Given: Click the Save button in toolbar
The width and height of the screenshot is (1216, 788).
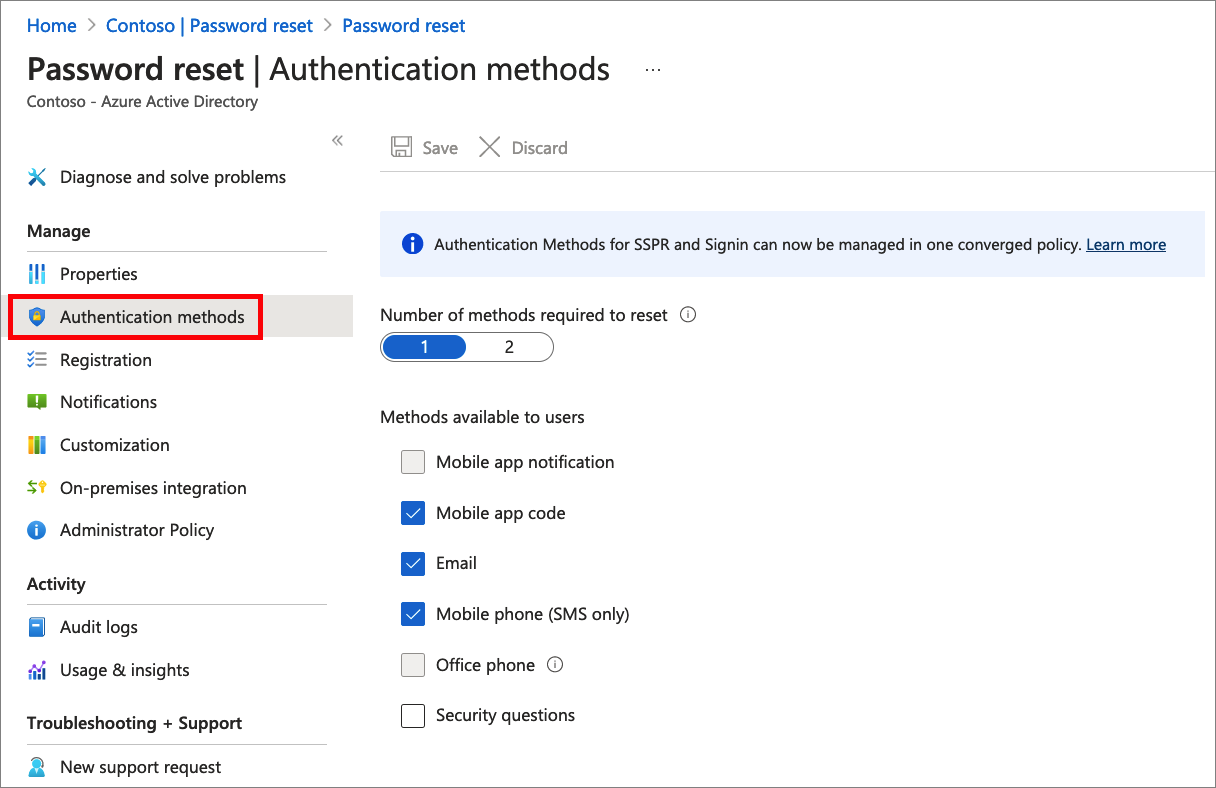Looking at the screenshot, I should (425, 148).
